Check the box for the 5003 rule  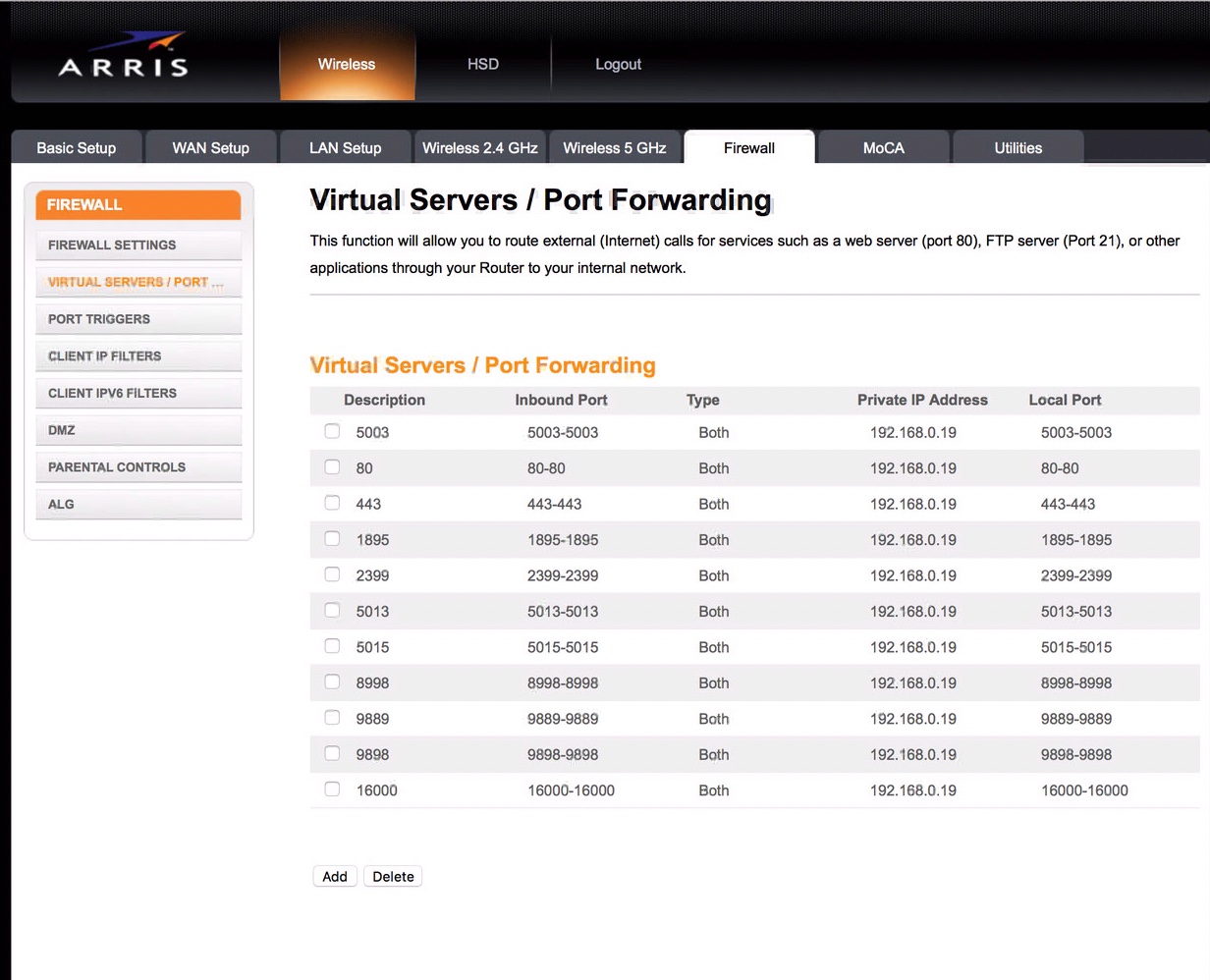[x=332, y=431]
